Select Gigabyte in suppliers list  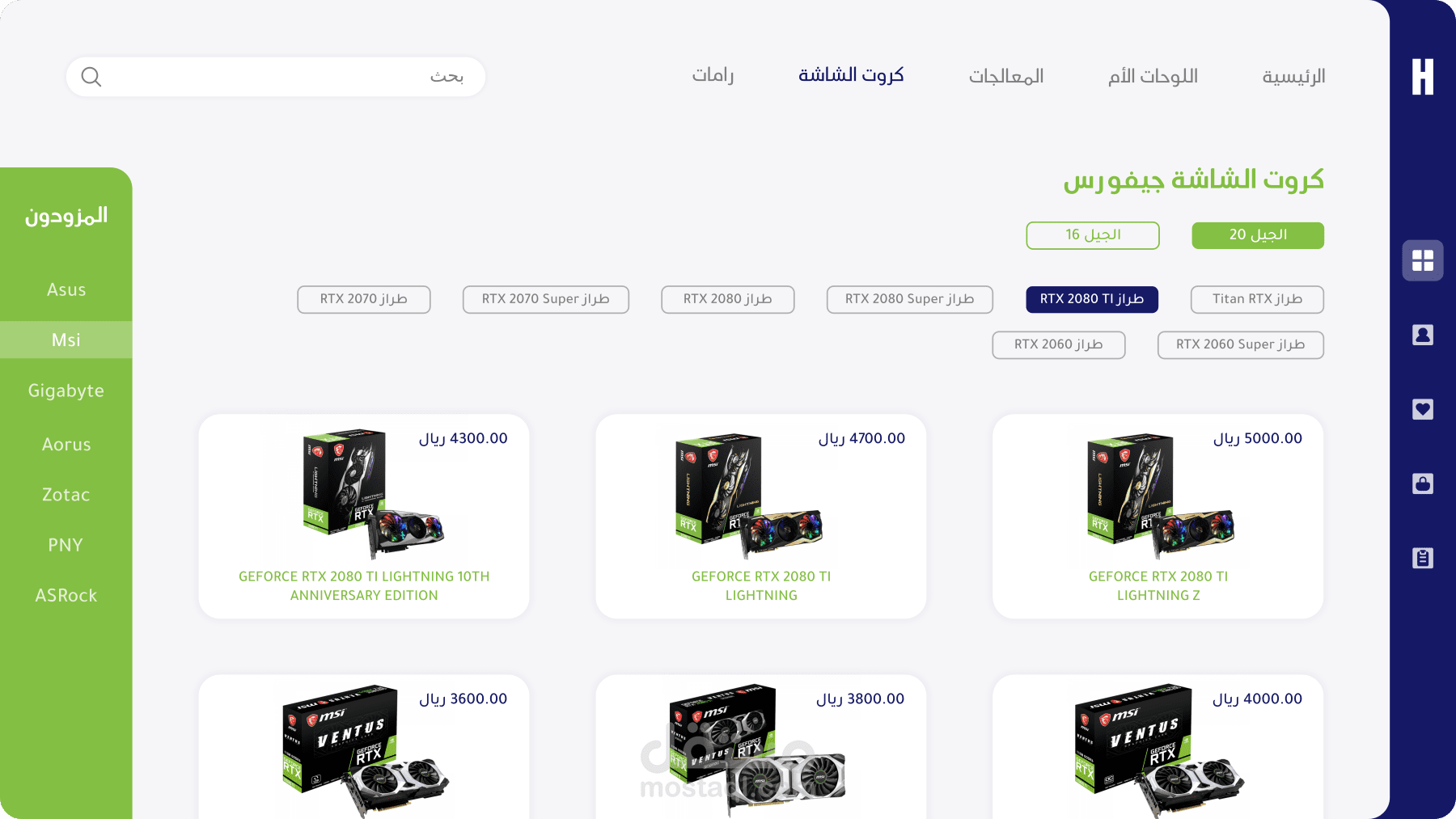66,391
